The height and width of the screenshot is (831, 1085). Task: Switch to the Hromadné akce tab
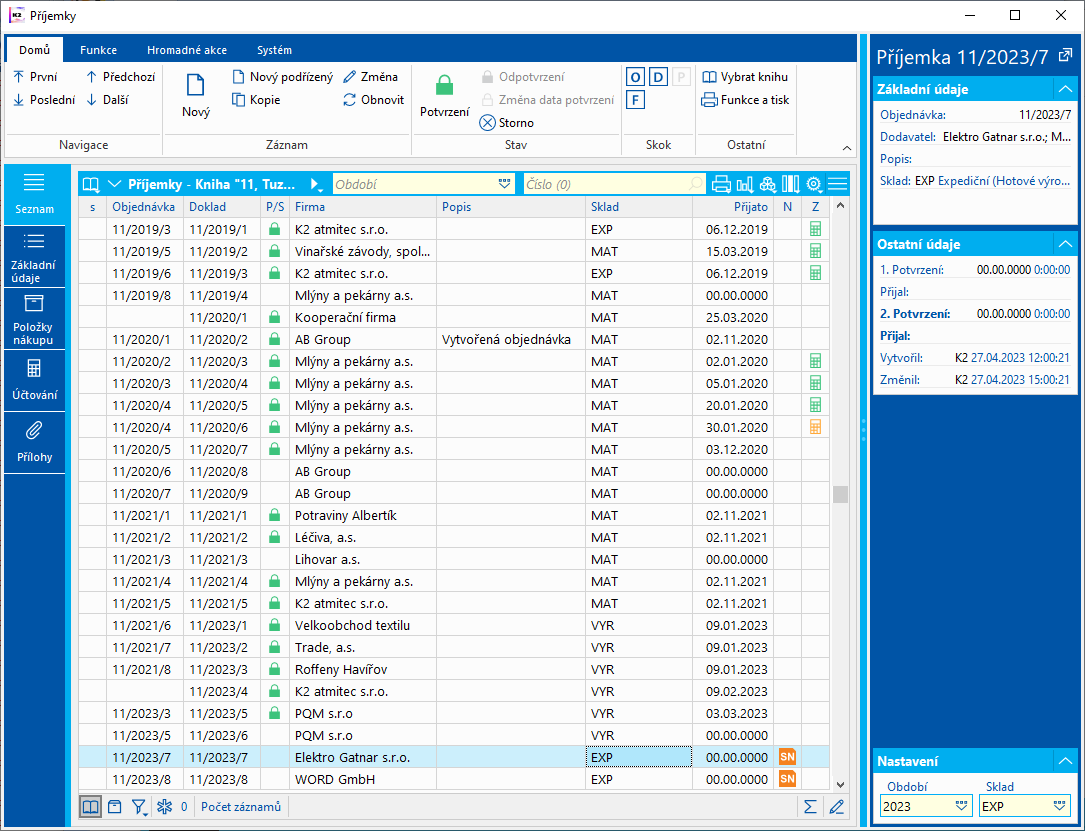pos(186,50)
